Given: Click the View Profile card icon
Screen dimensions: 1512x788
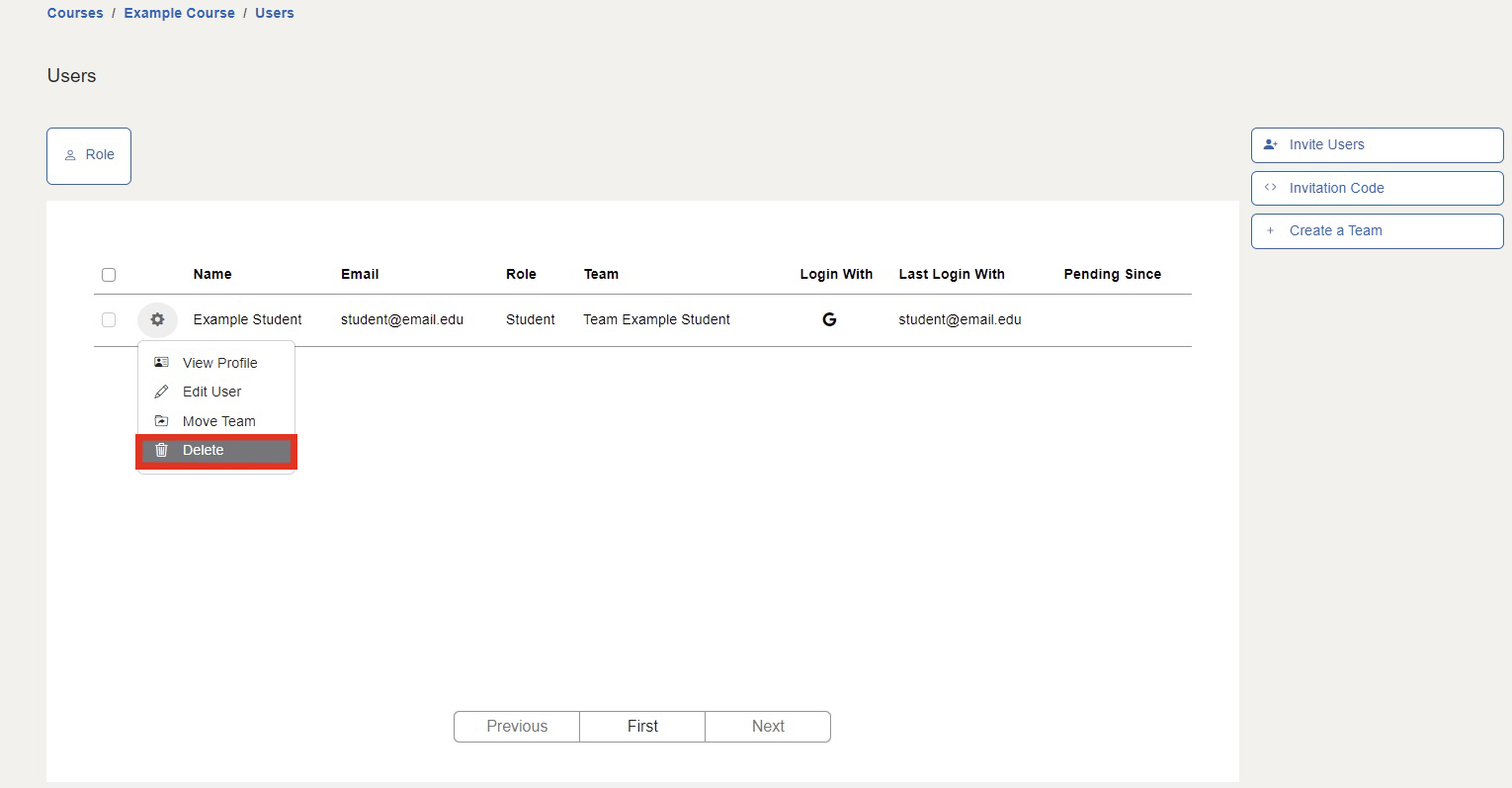Looking at the screenshot, I should point(162,363).
